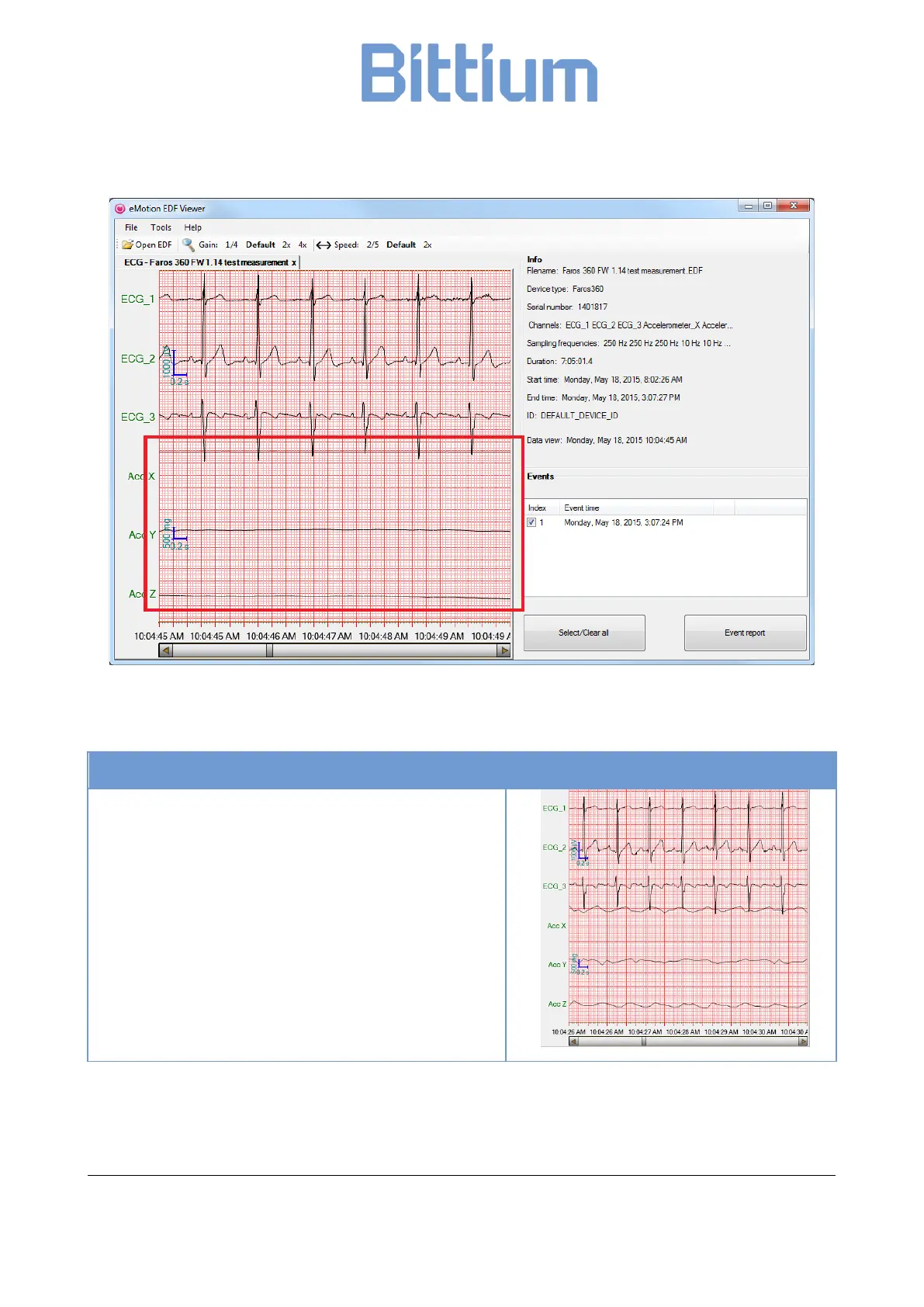
Task: Click the DEFAULT_DEVICE_ID text
Action: pyautogui.click(x=579, y=416)
